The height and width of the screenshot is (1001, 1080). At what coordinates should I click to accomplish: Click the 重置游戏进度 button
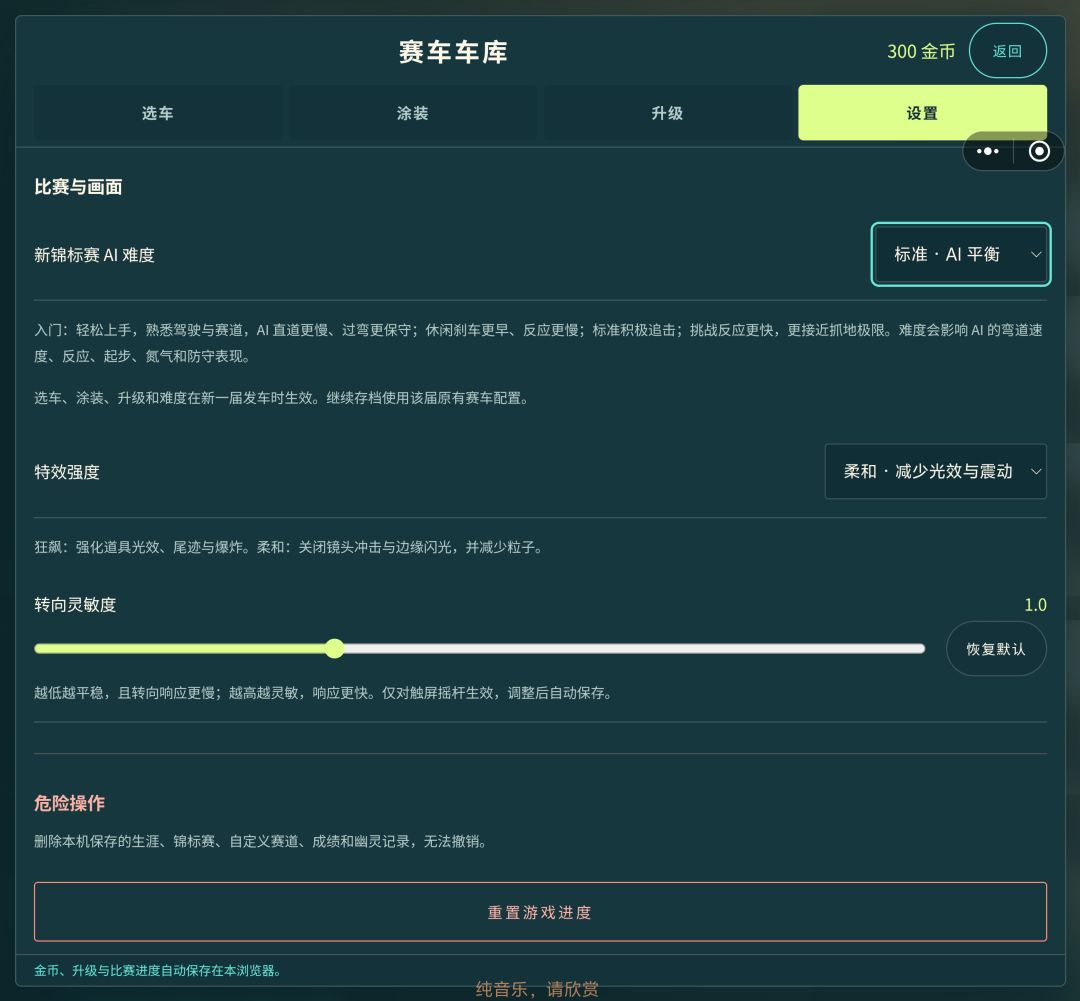pyautogui.click(x=540, y=911)
